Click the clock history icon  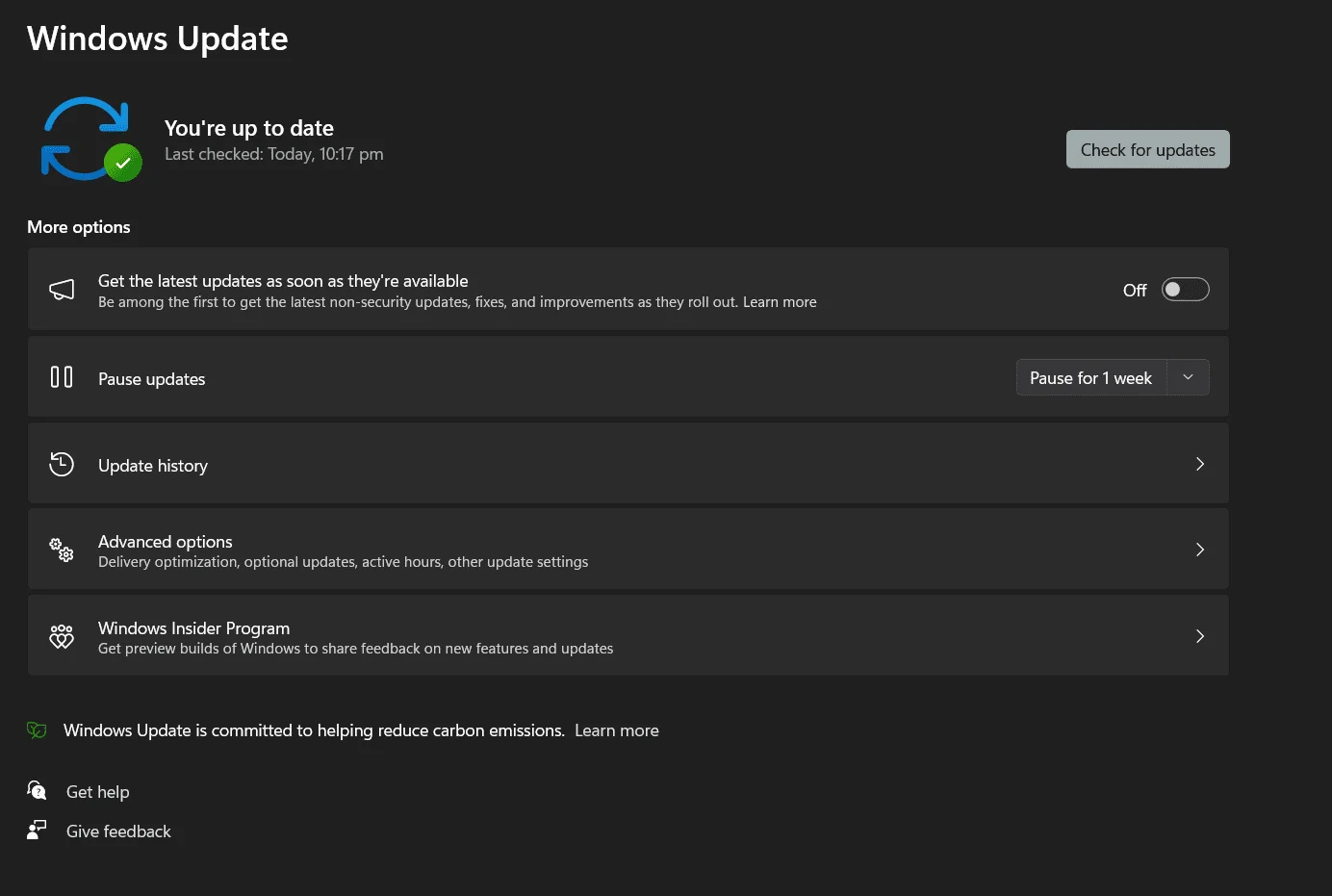(x=62, y=464)
